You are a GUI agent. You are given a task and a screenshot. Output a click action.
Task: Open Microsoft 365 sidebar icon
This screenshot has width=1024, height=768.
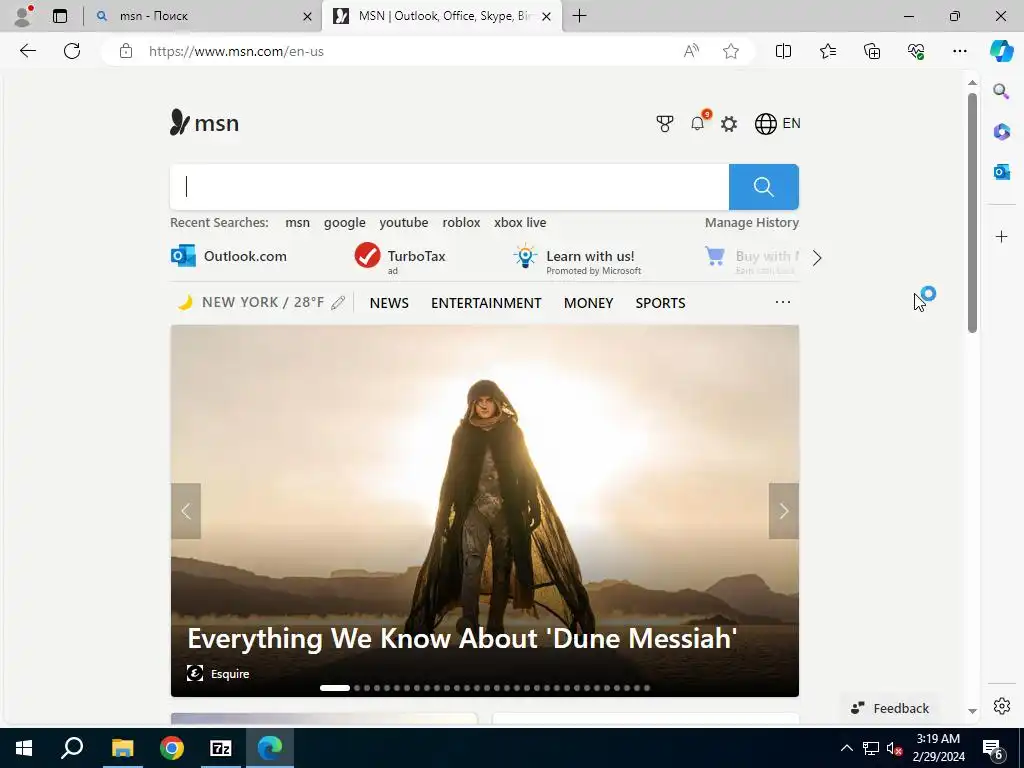pos(1001,131)
